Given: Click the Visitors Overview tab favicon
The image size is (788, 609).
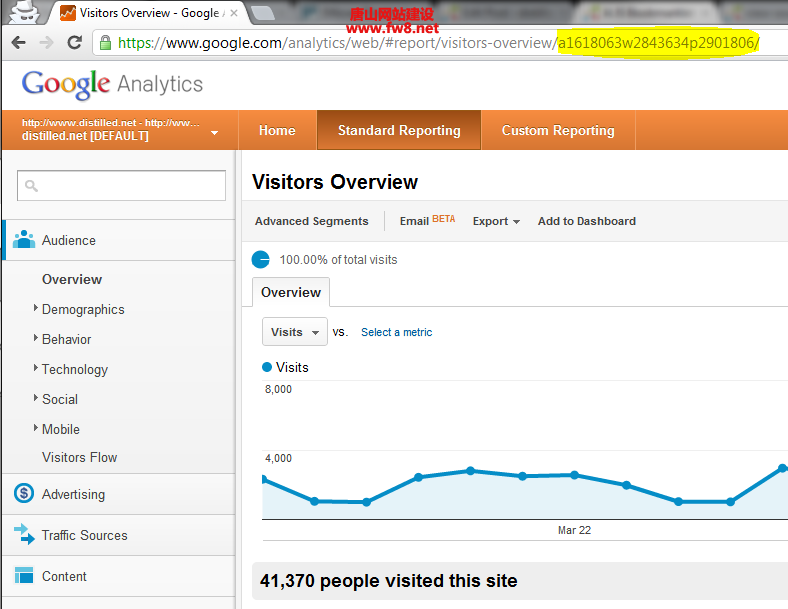Looking at the screenshot, I should click(67, 13).
